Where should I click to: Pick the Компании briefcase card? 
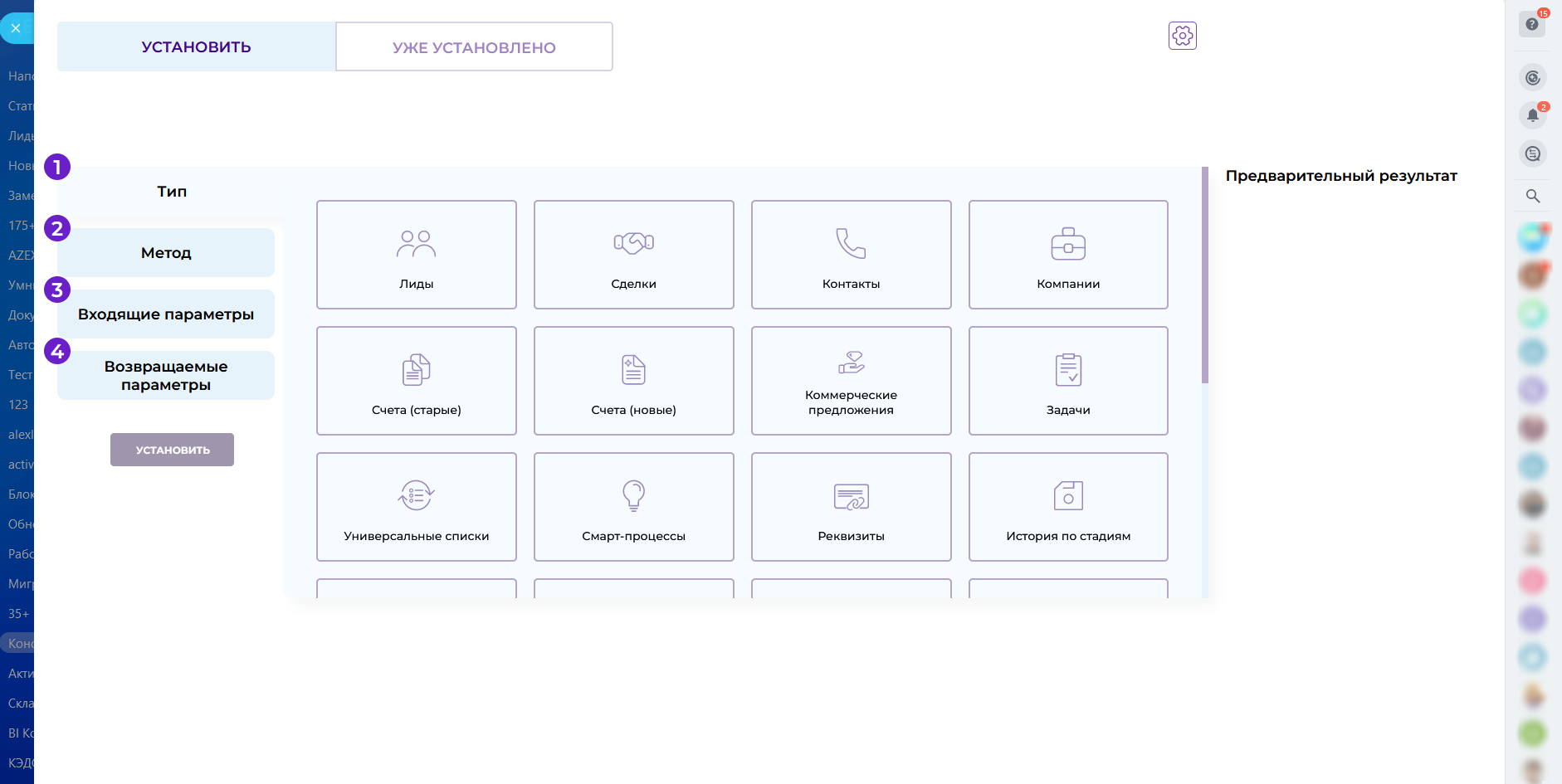pos(1068,255)
